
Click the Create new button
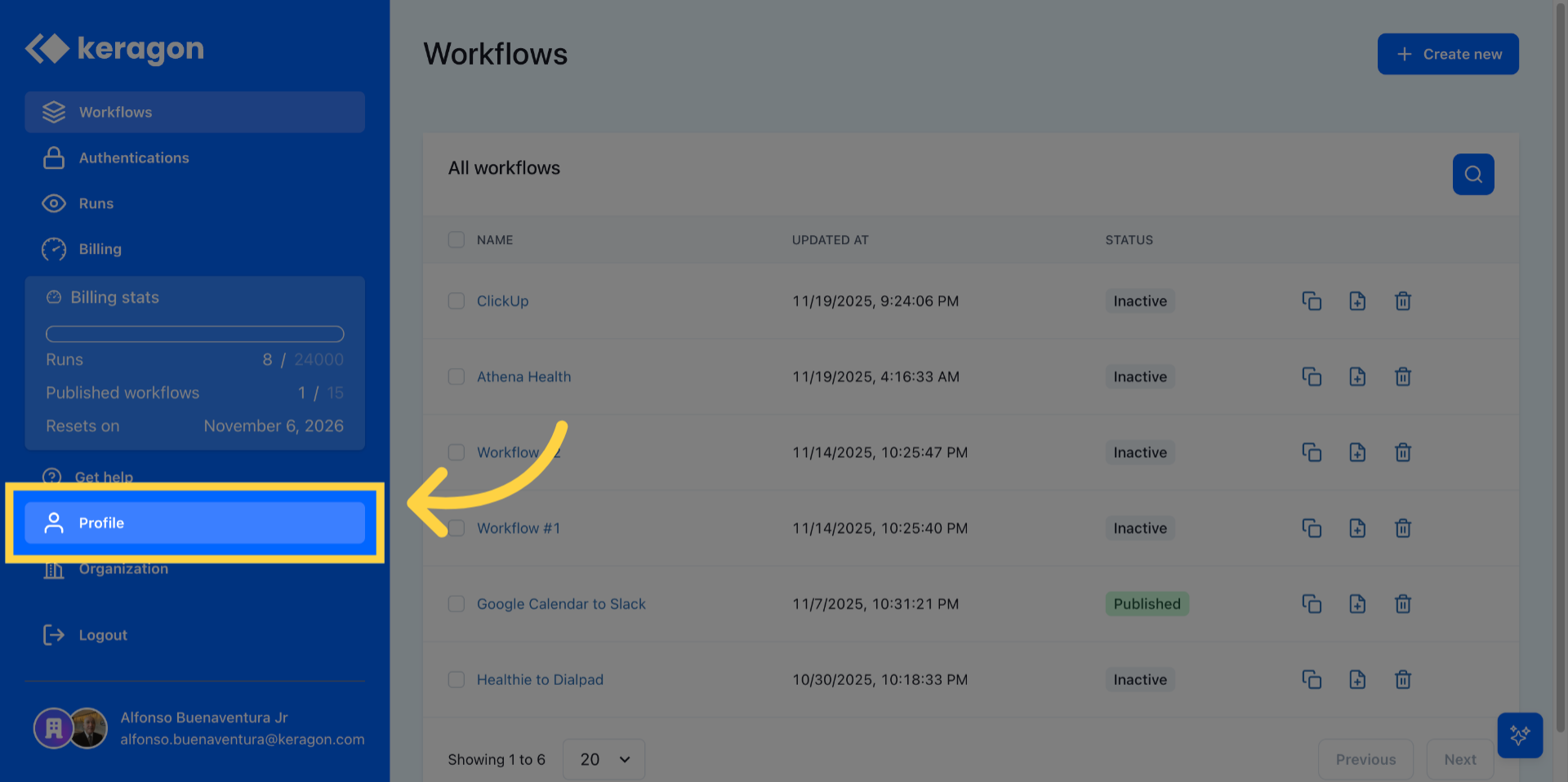[x=1448, y=54]
